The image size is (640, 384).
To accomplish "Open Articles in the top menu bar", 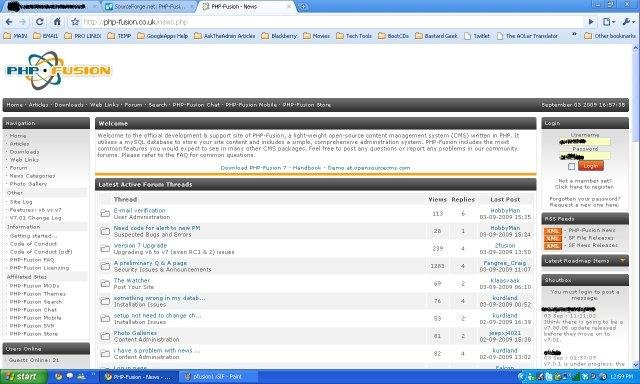I will 38,105.
